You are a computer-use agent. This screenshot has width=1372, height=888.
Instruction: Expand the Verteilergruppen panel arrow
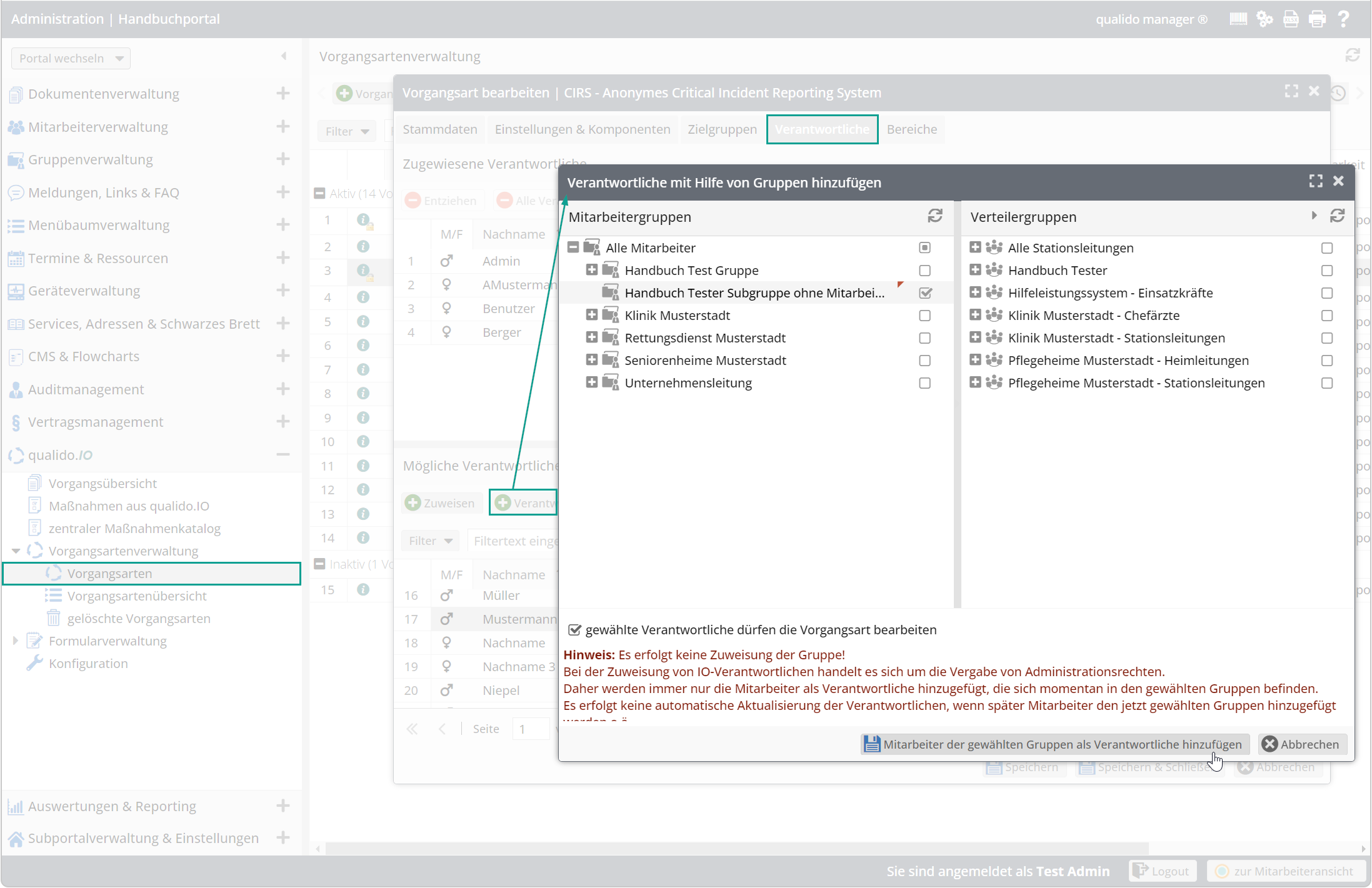(1314, 216)
